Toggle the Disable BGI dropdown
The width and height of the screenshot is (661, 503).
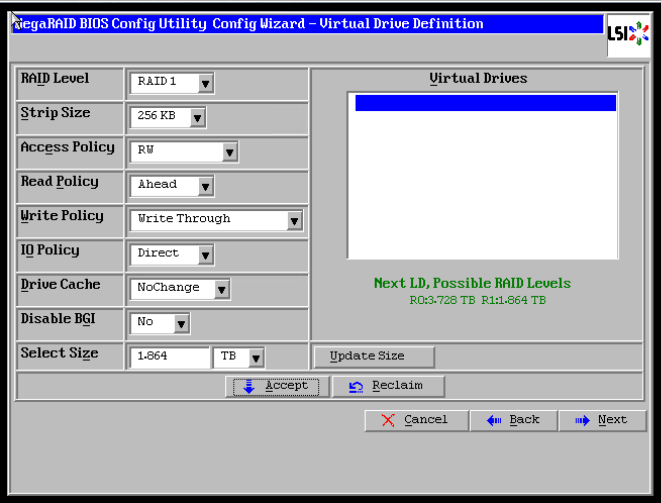(x=181, y=324)
